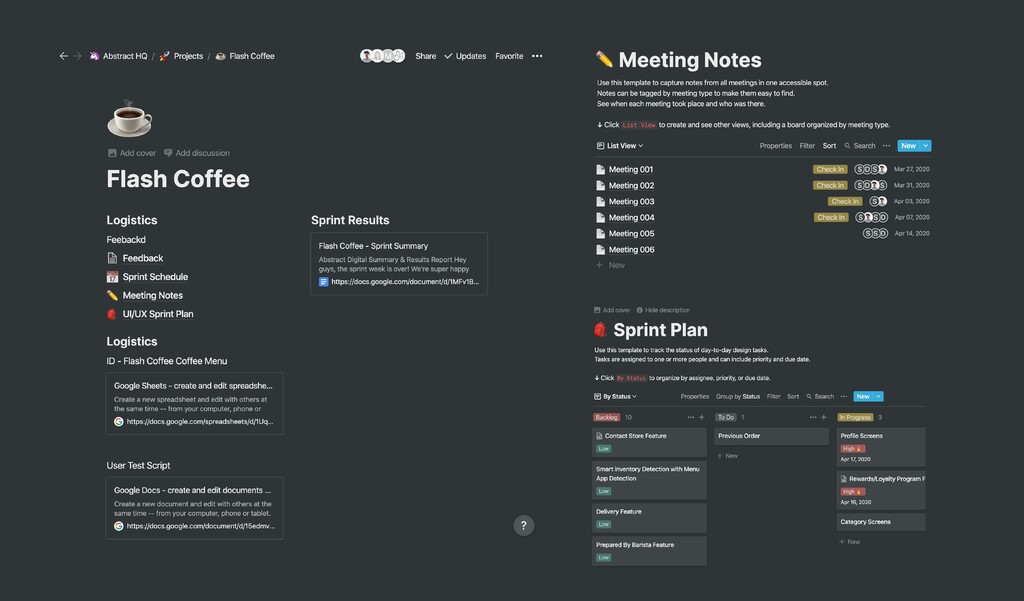Open Meeting 003 row

click(x=763, y=201)
